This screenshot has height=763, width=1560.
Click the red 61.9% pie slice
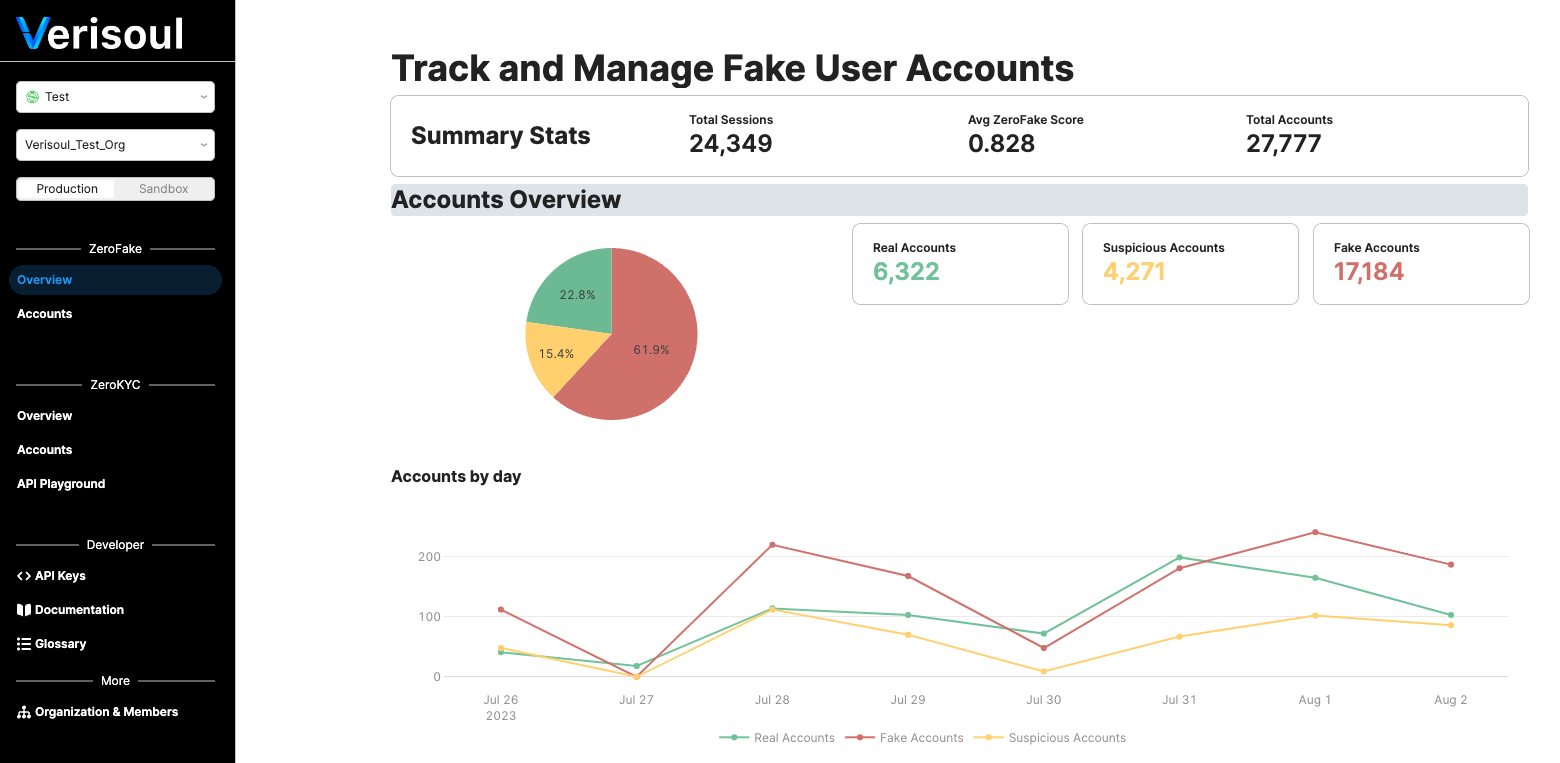tap(650, 350)
